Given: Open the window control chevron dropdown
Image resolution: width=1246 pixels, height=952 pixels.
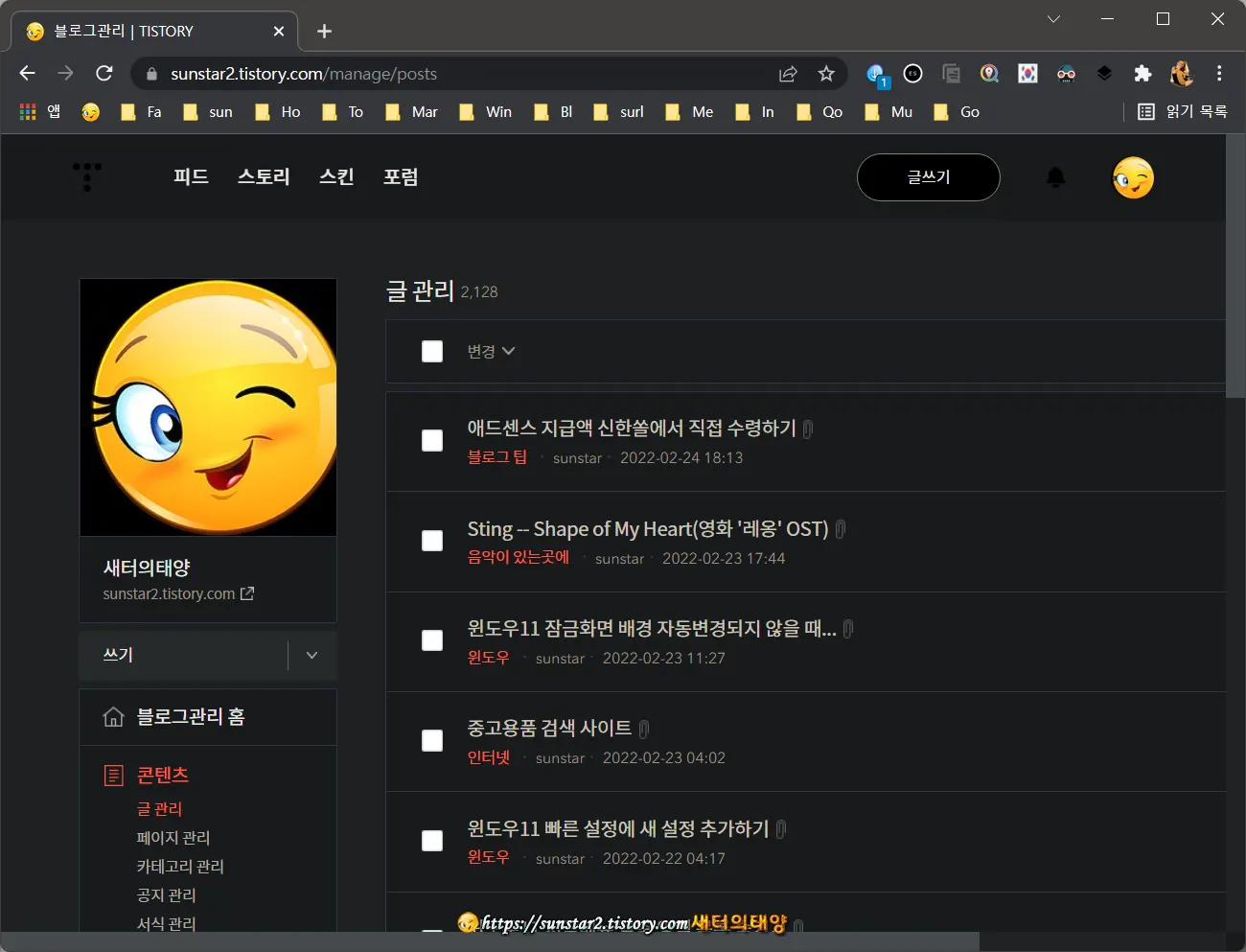Looking at the screenshot, I should 1053,18.
